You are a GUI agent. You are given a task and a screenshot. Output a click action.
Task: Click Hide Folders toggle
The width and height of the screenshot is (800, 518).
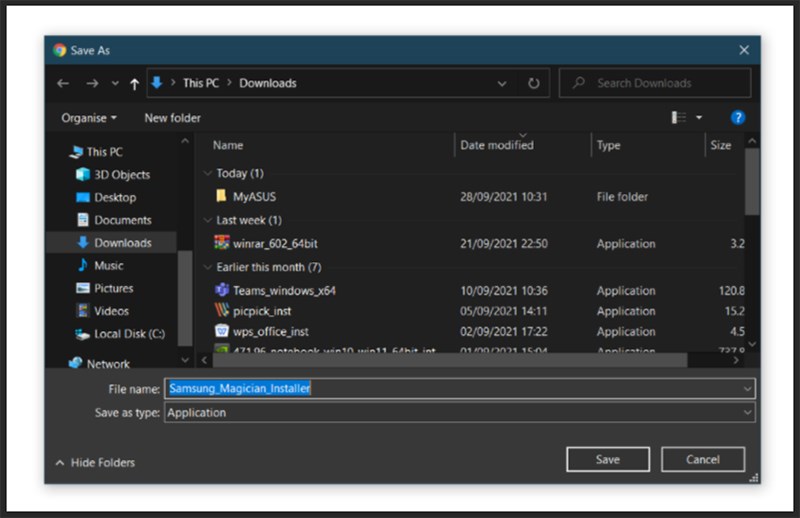(x=95, y=462)
